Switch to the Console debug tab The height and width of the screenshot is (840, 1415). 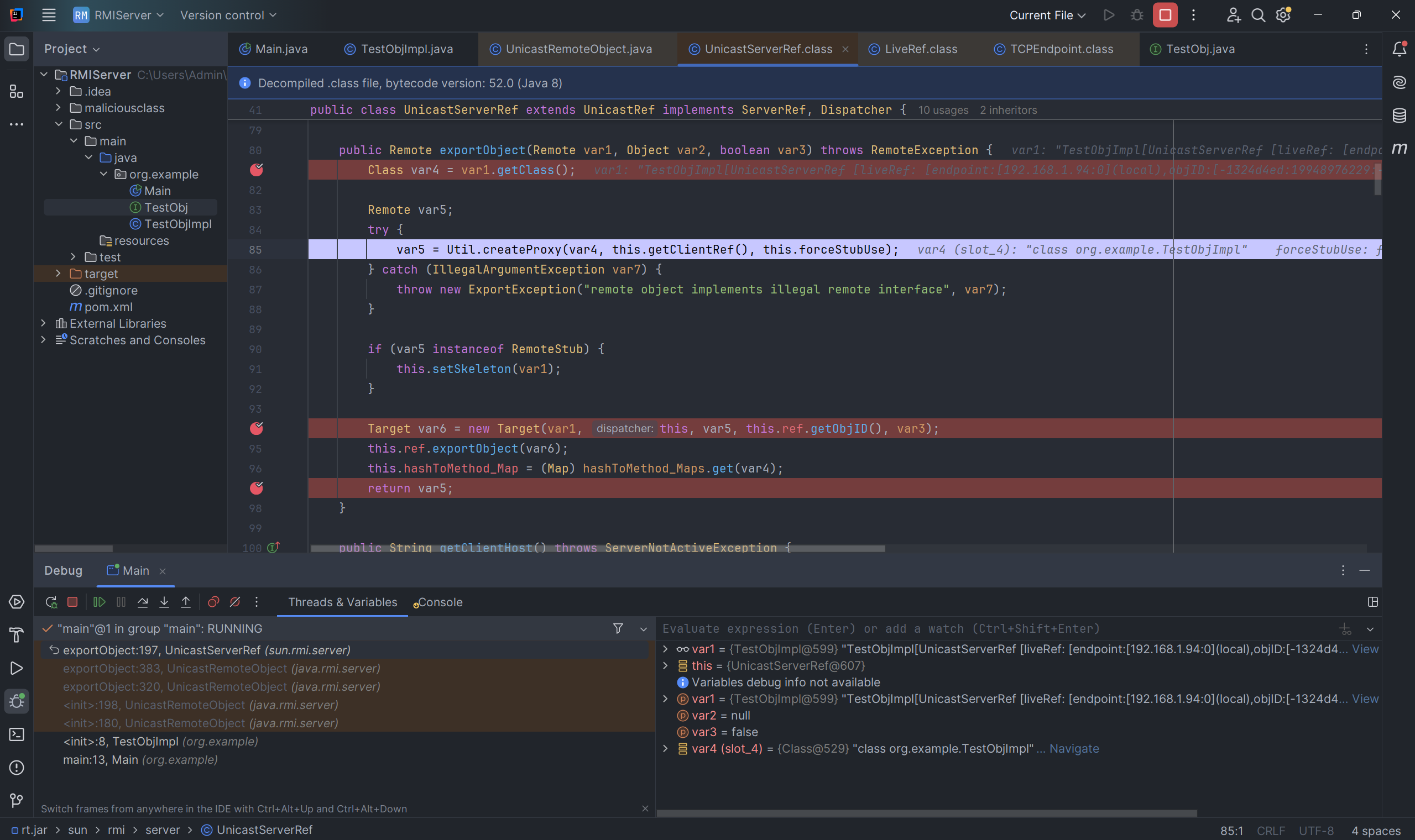click(x=438, y=602)
